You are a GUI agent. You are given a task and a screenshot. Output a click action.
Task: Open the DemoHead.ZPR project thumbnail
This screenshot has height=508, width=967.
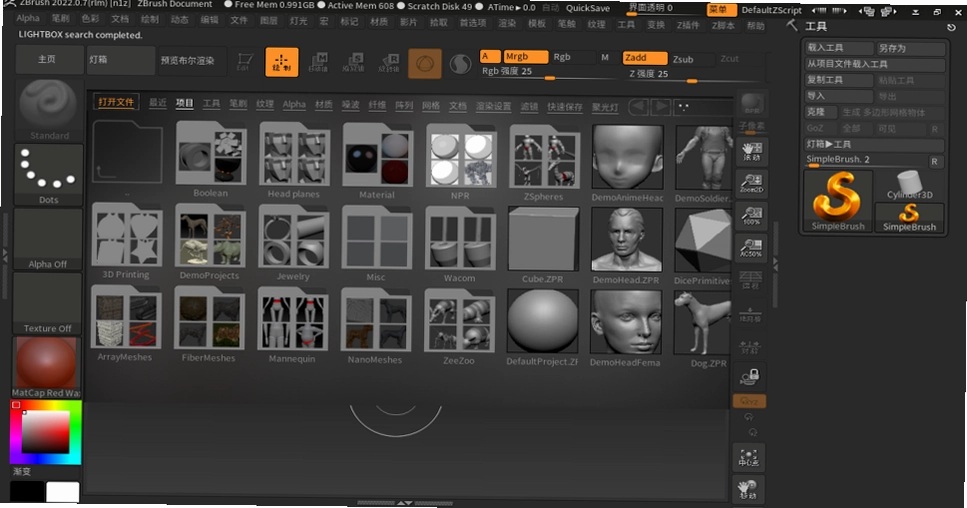626,240
